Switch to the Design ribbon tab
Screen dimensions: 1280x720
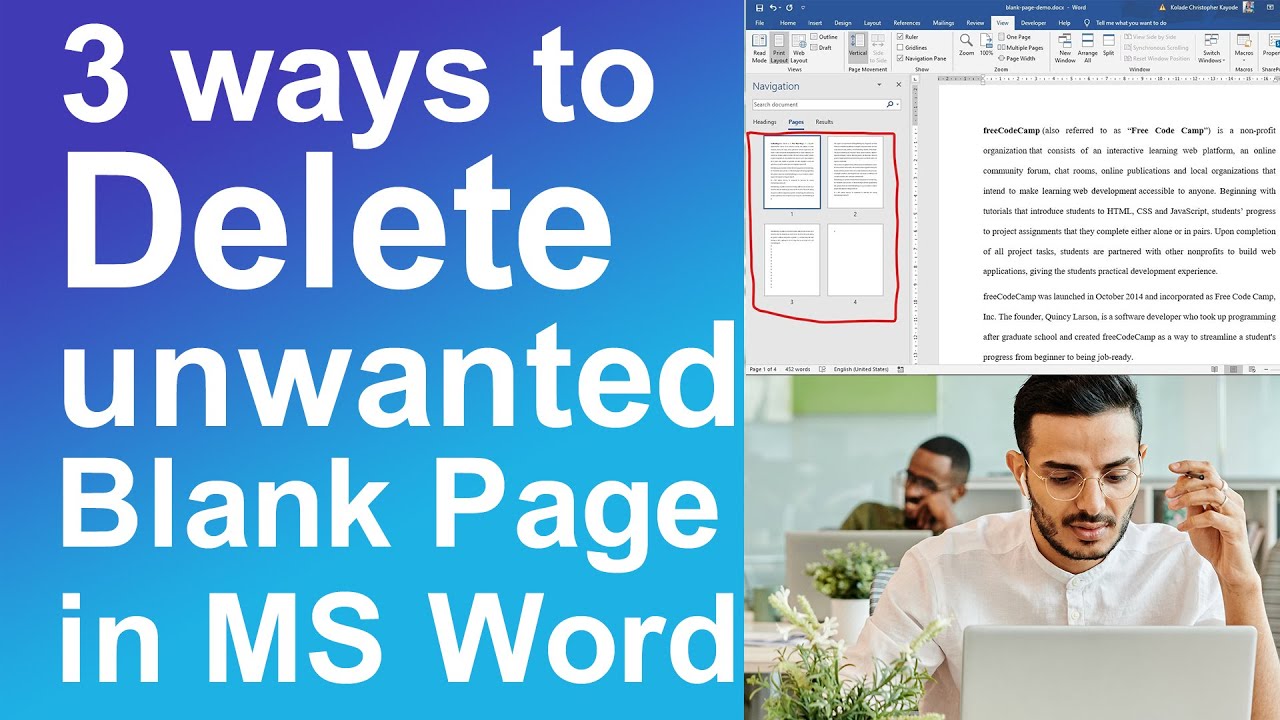click(843, 22)
